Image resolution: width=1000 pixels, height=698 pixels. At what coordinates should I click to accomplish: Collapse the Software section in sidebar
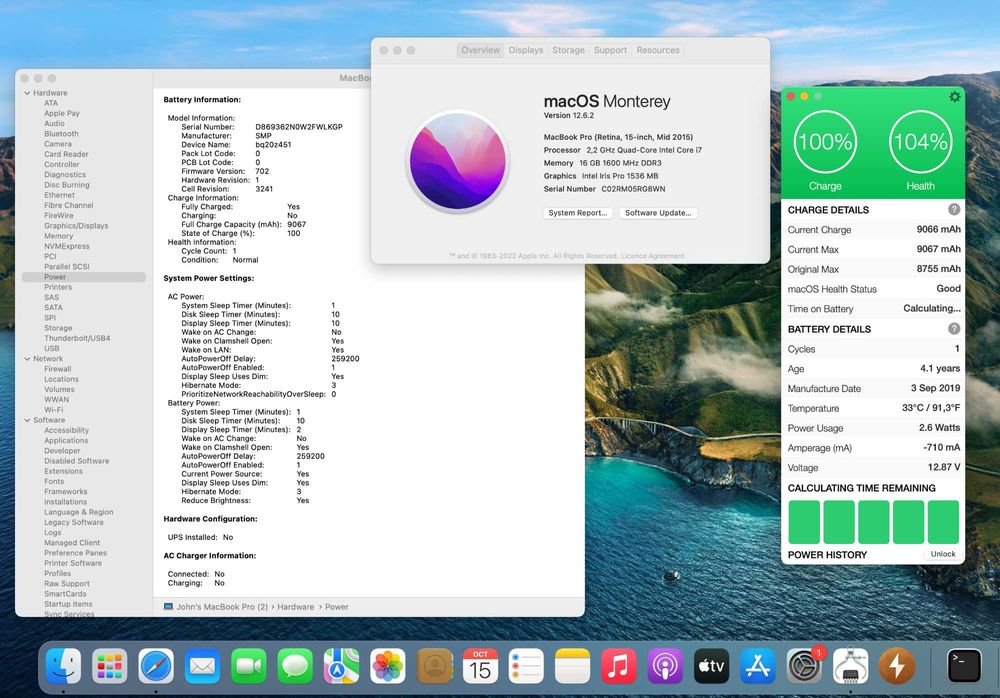point(27,420)
